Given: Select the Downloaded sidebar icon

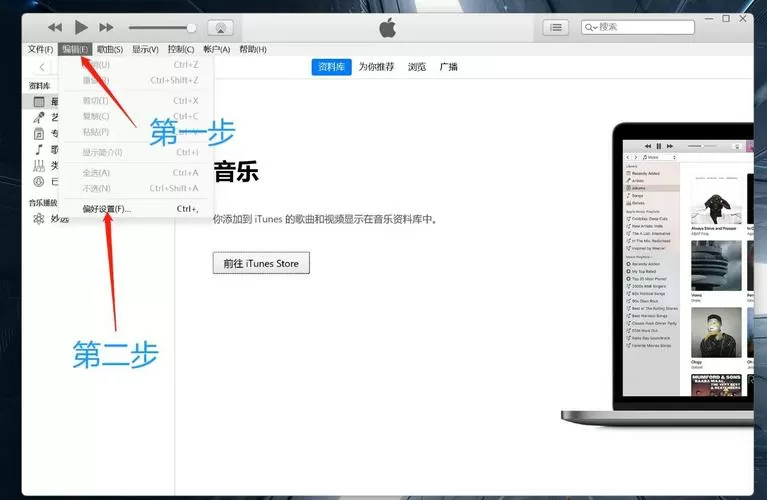Looking at the screenshot, I should pyautogui.click(x=39, y=182).
